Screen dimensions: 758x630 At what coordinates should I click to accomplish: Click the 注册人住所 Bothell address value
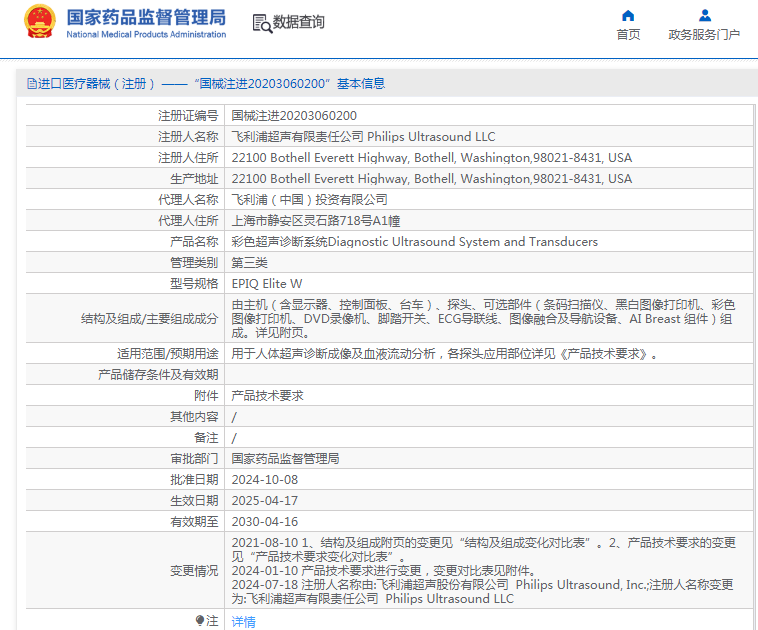pos(432,158)
